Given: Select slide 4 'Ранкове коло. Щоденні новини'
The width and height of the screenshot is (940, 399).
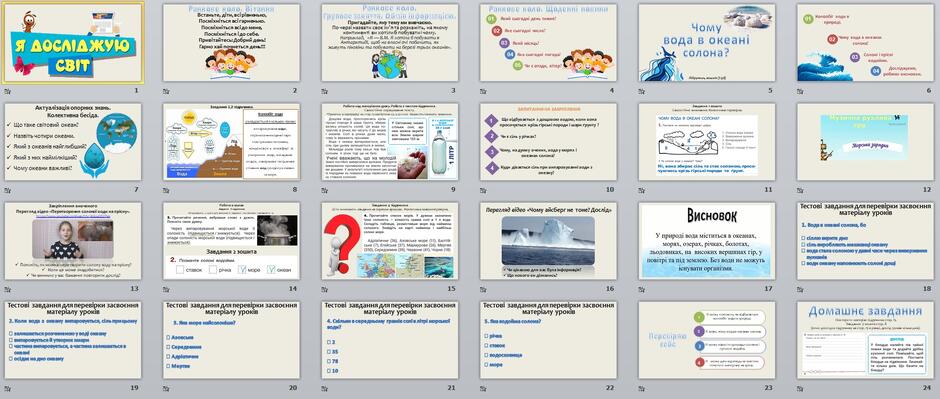Looking at the screenshot, I should pos(549,43).
